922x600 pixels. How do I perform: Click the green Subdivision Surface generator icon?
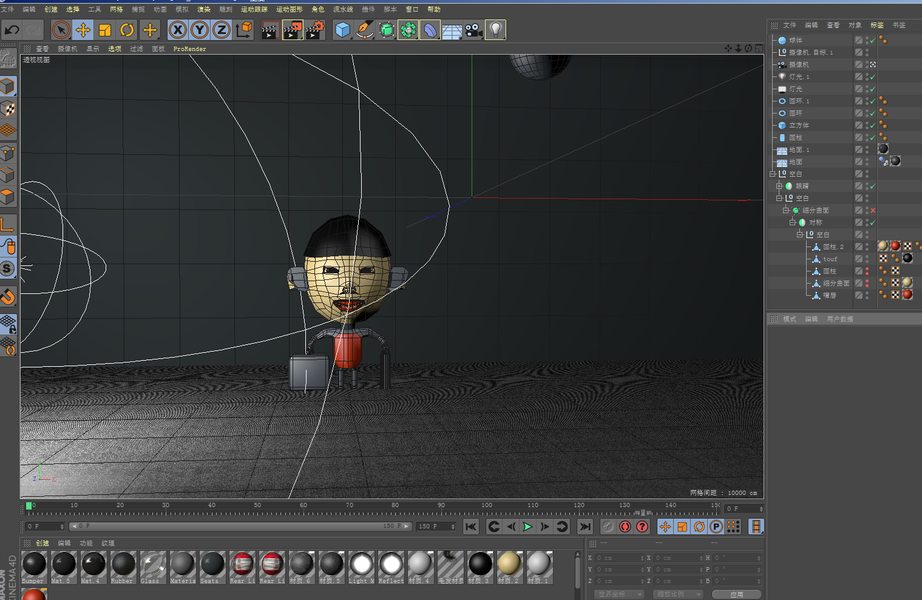pos(386,29)
